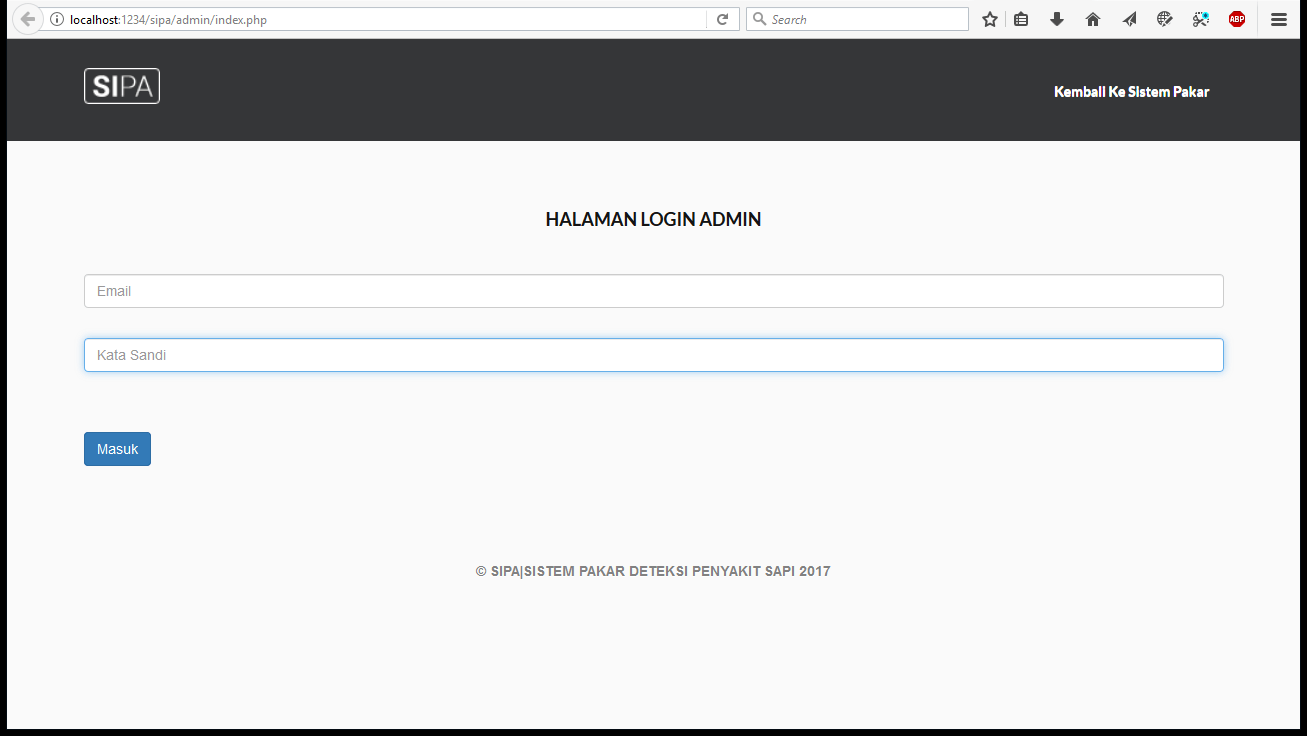Screen dimensions: 1307x736
Task: Open the hamburger menu of the browser
Action: click(1279, 19)
